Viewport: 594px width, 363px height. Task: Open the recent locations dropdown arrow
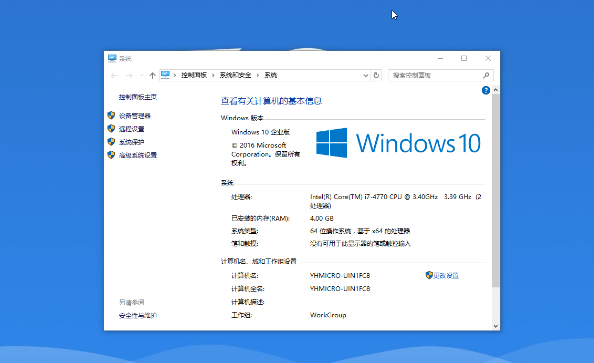pyautogui.click(x=142, y=75)
